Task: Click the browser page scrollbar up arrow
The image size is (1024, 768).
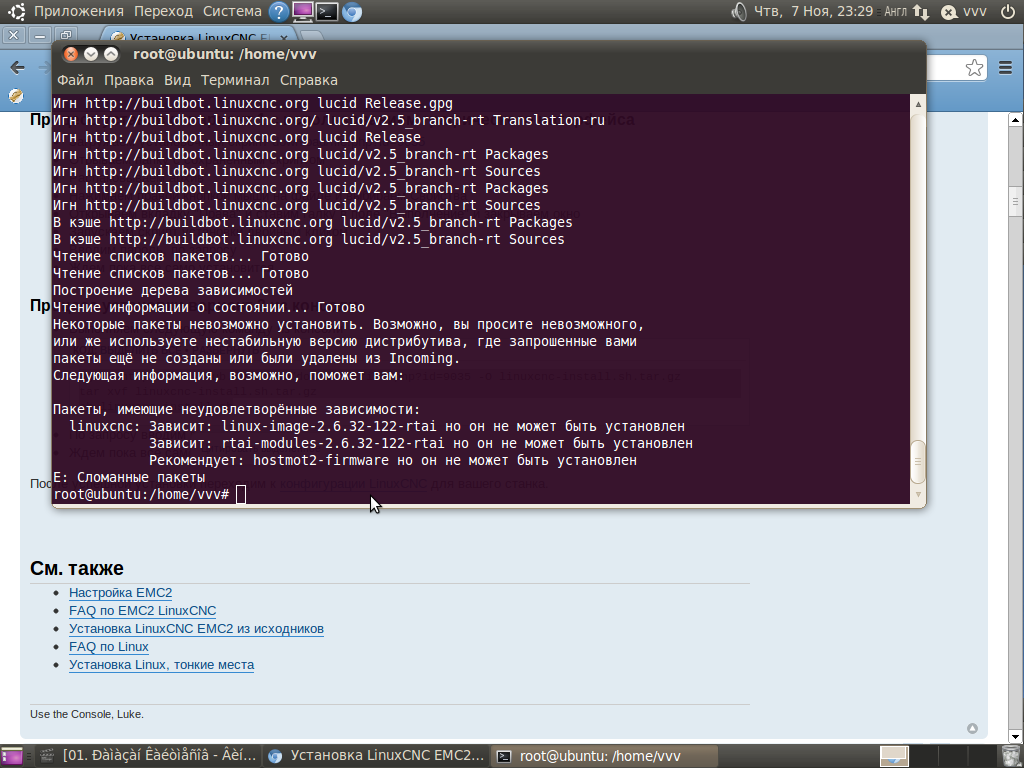Action: coord(1016,119)
